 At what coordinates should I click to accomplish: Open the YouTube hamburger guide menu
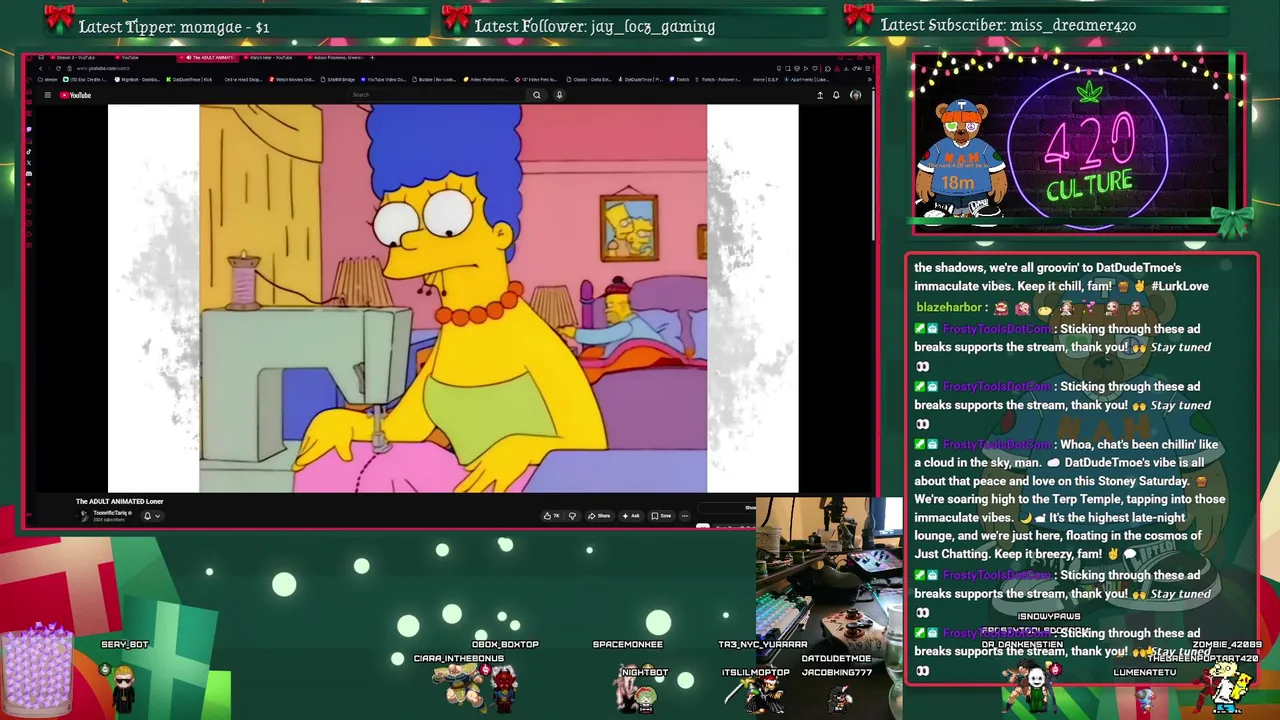(x=47, y=95)
